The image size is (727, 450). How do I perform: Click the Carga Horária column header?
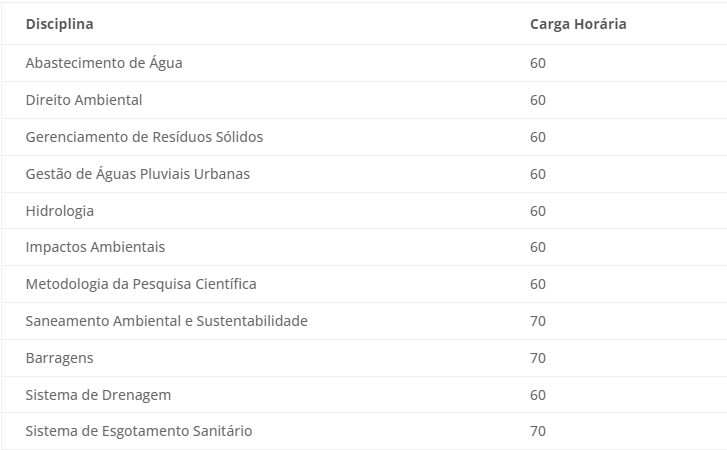point(578,24)
